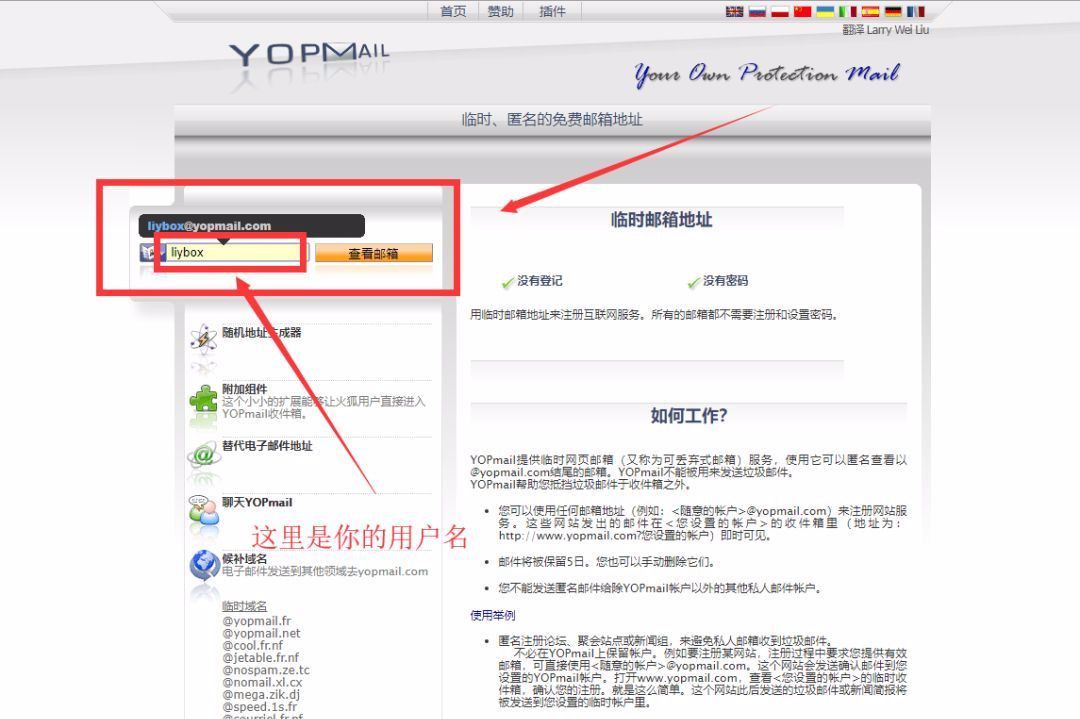The height and width of the screenshot is (719, 1080).
Task: Switch language using the UK flag icon
Action: [735, 11]
